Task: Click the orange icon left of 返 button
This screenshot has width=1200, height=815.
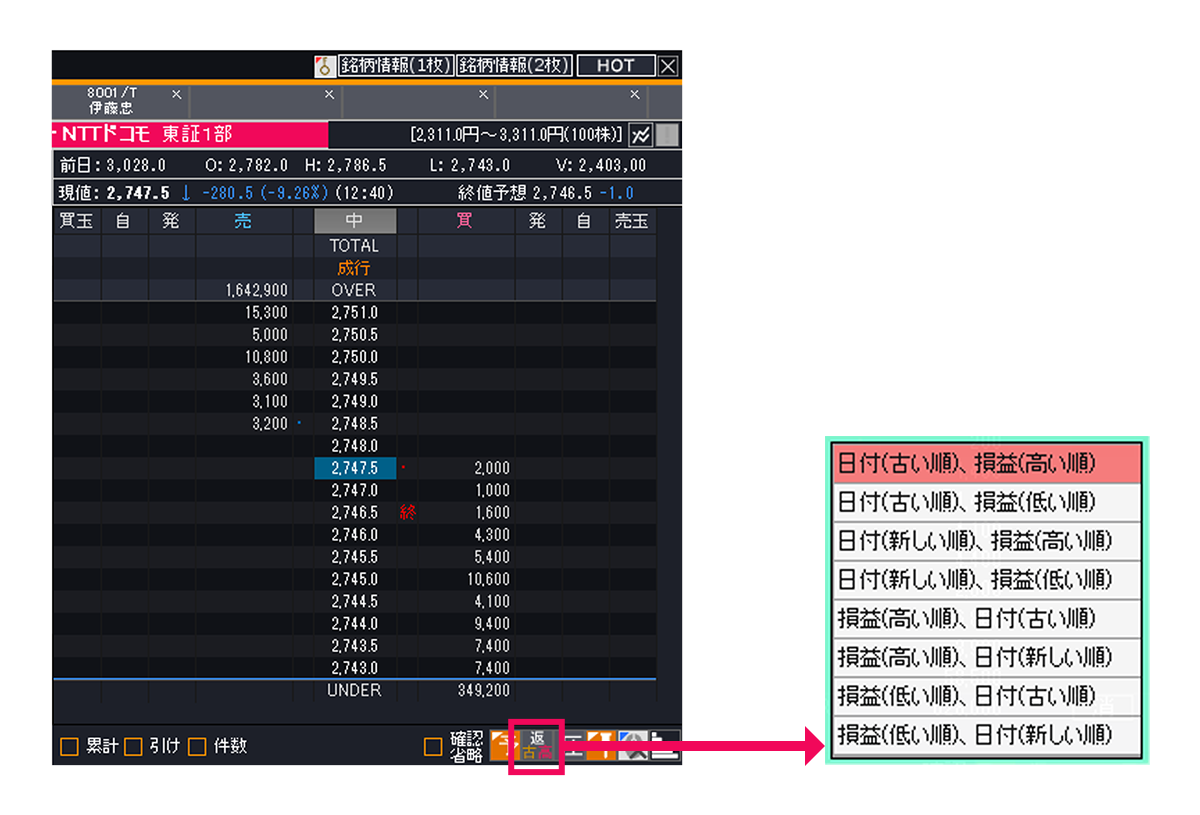Action: tap(503, 745)
